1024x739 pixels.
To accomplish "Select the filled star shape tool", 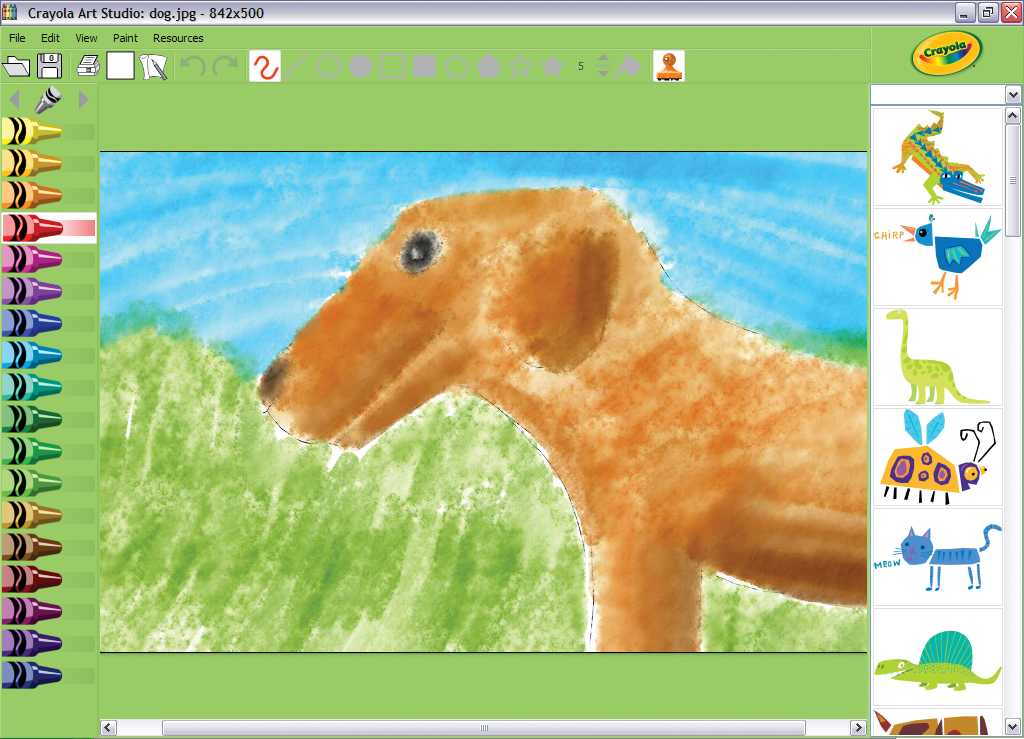I will 553,67.
